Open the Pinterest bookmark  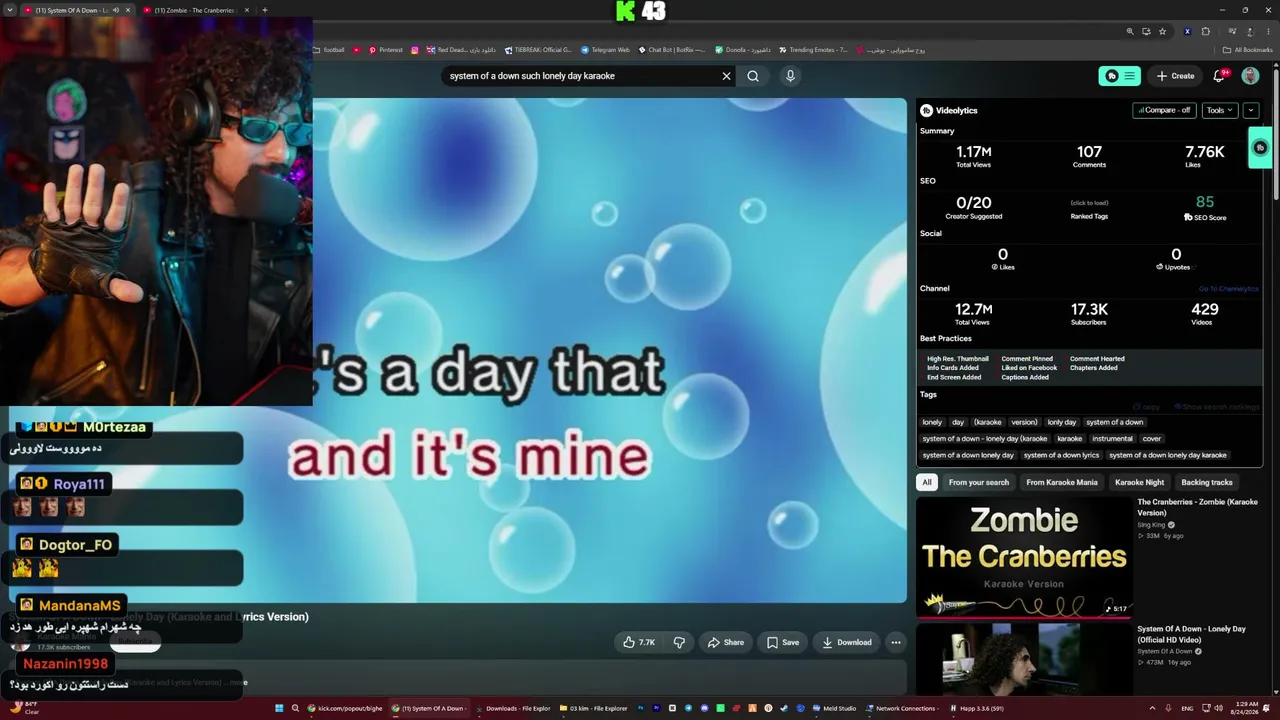coord(386,50)
